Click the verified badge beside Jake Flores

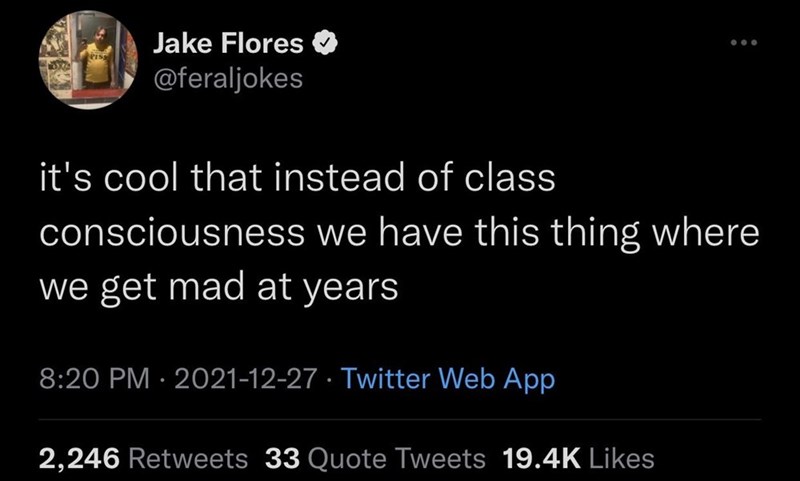click(x=325, y=45)
